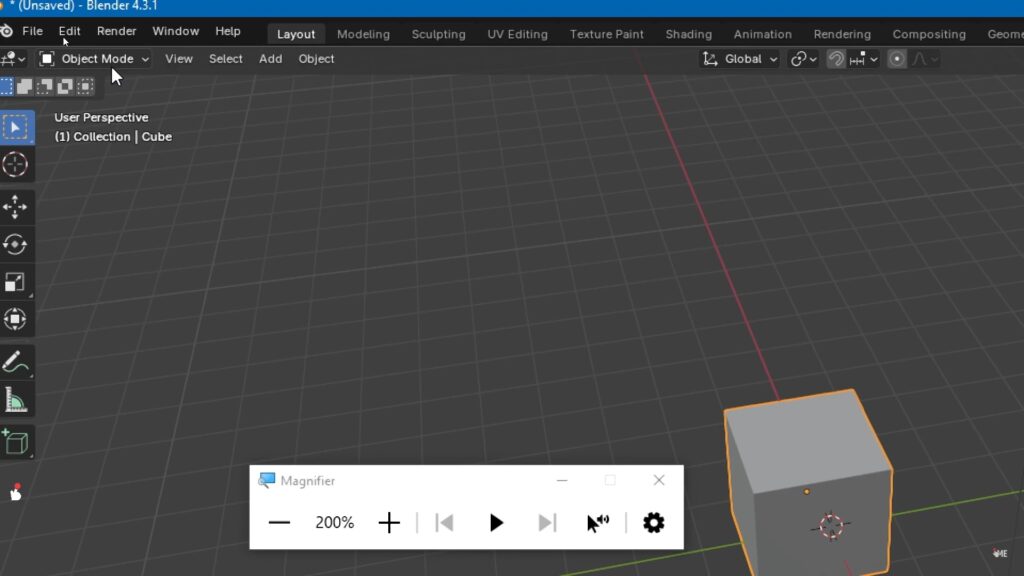The height and width of the screenshot is (576, 1024).
Task: Click Magnifier play reading button
Action: click(x=496, y=522)
